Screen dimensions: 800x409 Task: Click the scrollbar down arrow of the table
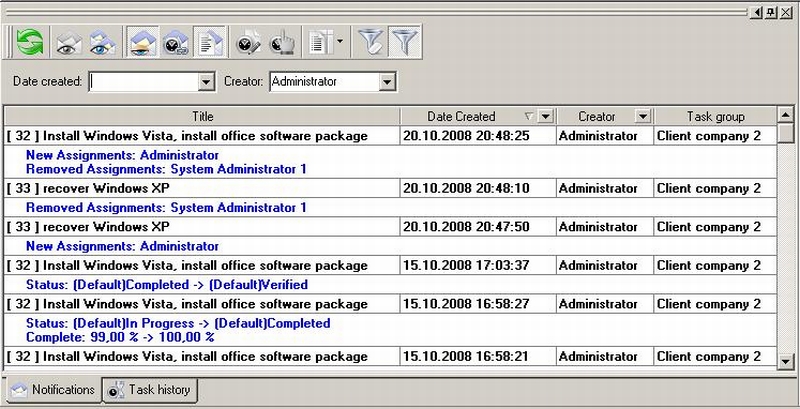point(786,361)
